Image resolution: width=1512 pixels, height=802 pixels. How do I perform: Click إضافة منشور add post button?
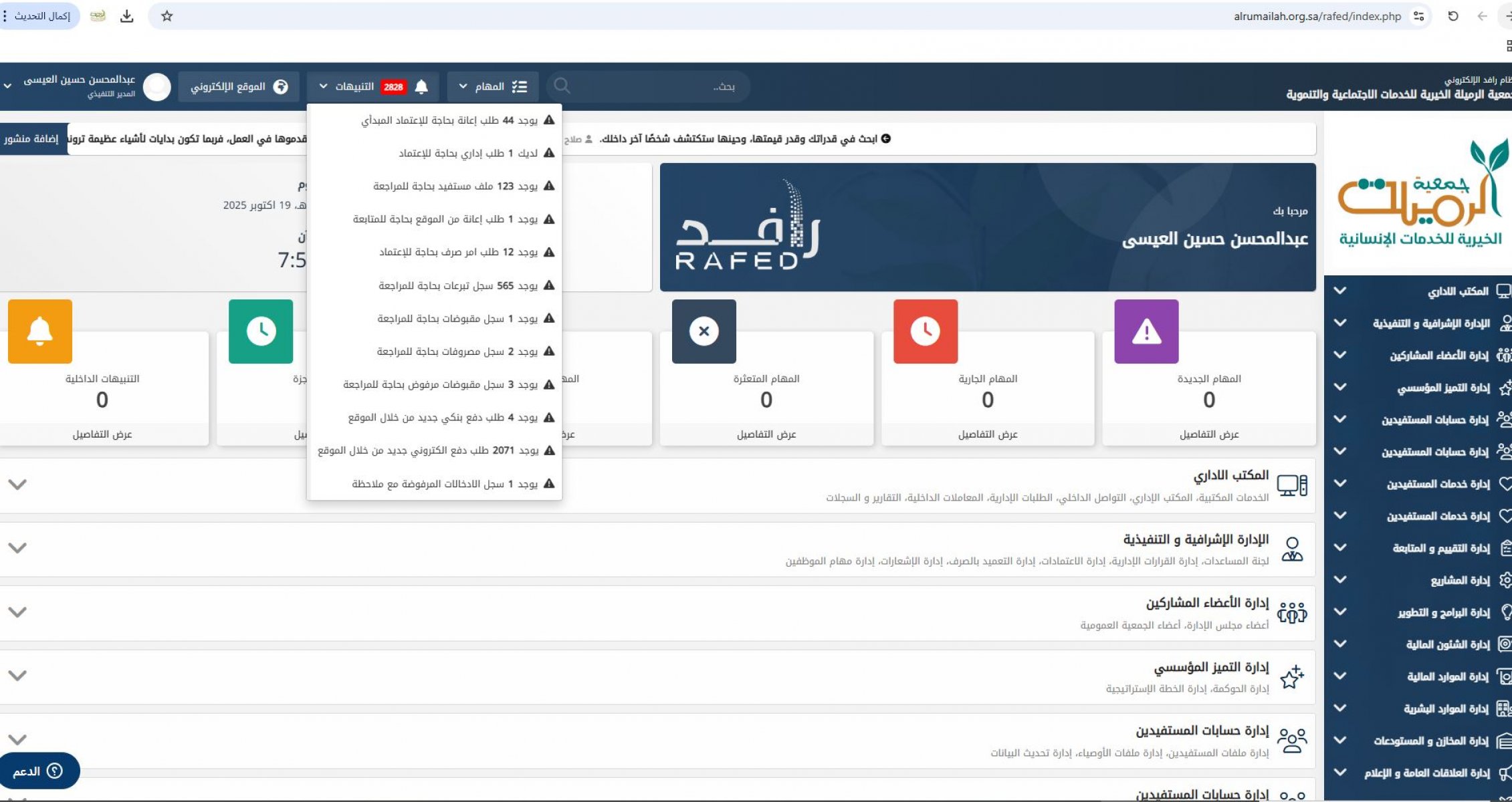pos(31,139)
